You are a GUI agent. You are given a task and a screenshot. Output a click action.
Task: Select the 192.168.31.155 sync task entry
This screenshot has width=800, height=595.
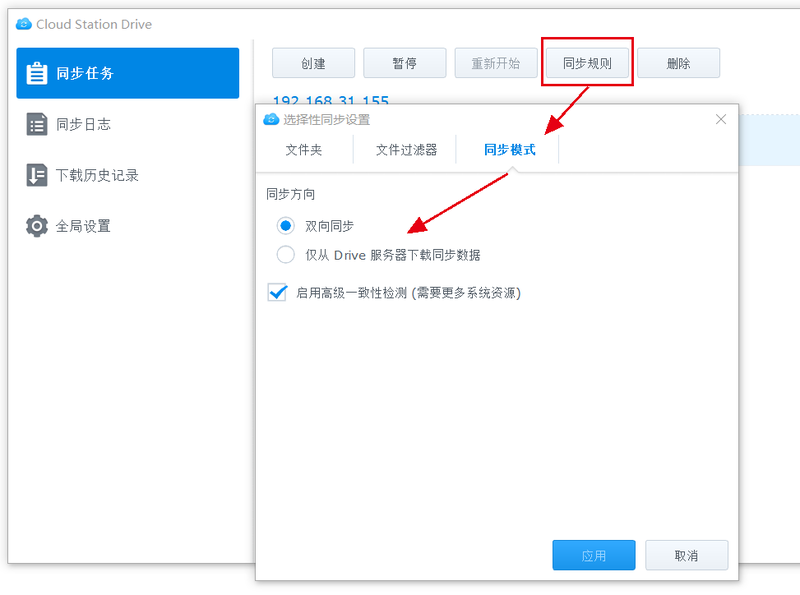[x=330, y=102]
